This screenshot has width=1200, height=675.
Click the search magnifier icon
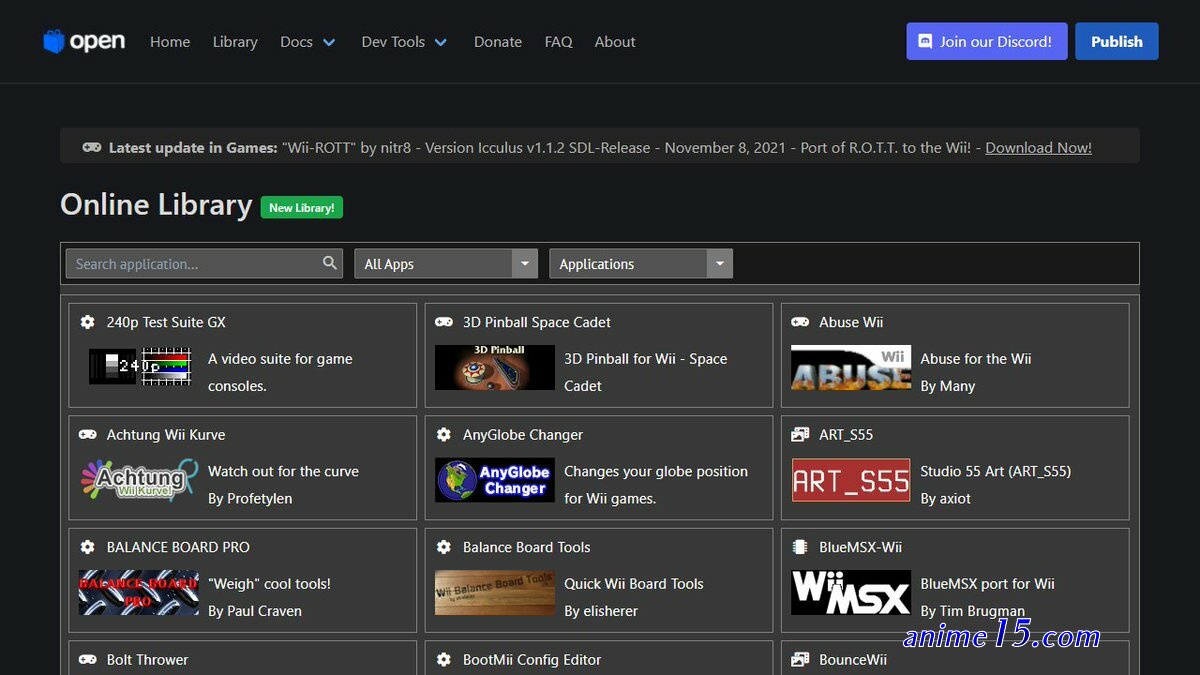pyautogui.click(x=330, y=263)
